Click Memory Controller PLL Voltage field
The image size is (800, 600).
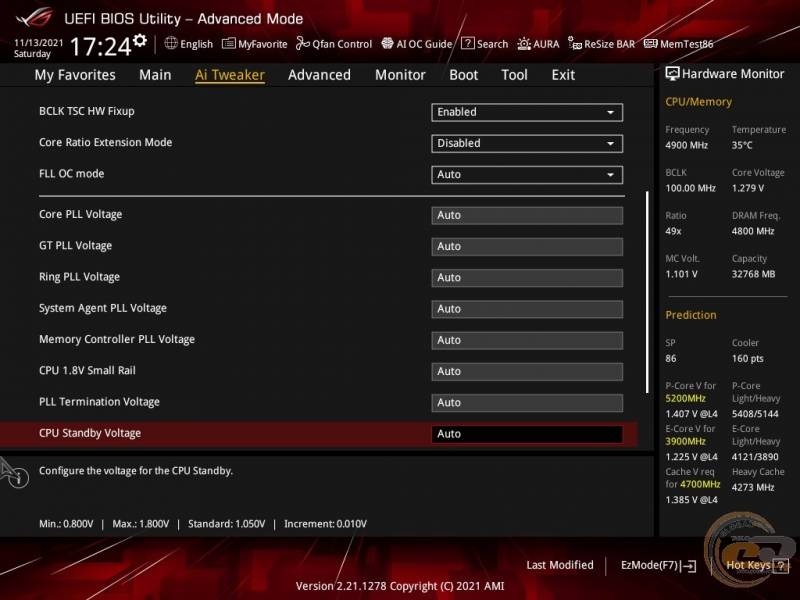pyautogui.click(x=527, y=340)
